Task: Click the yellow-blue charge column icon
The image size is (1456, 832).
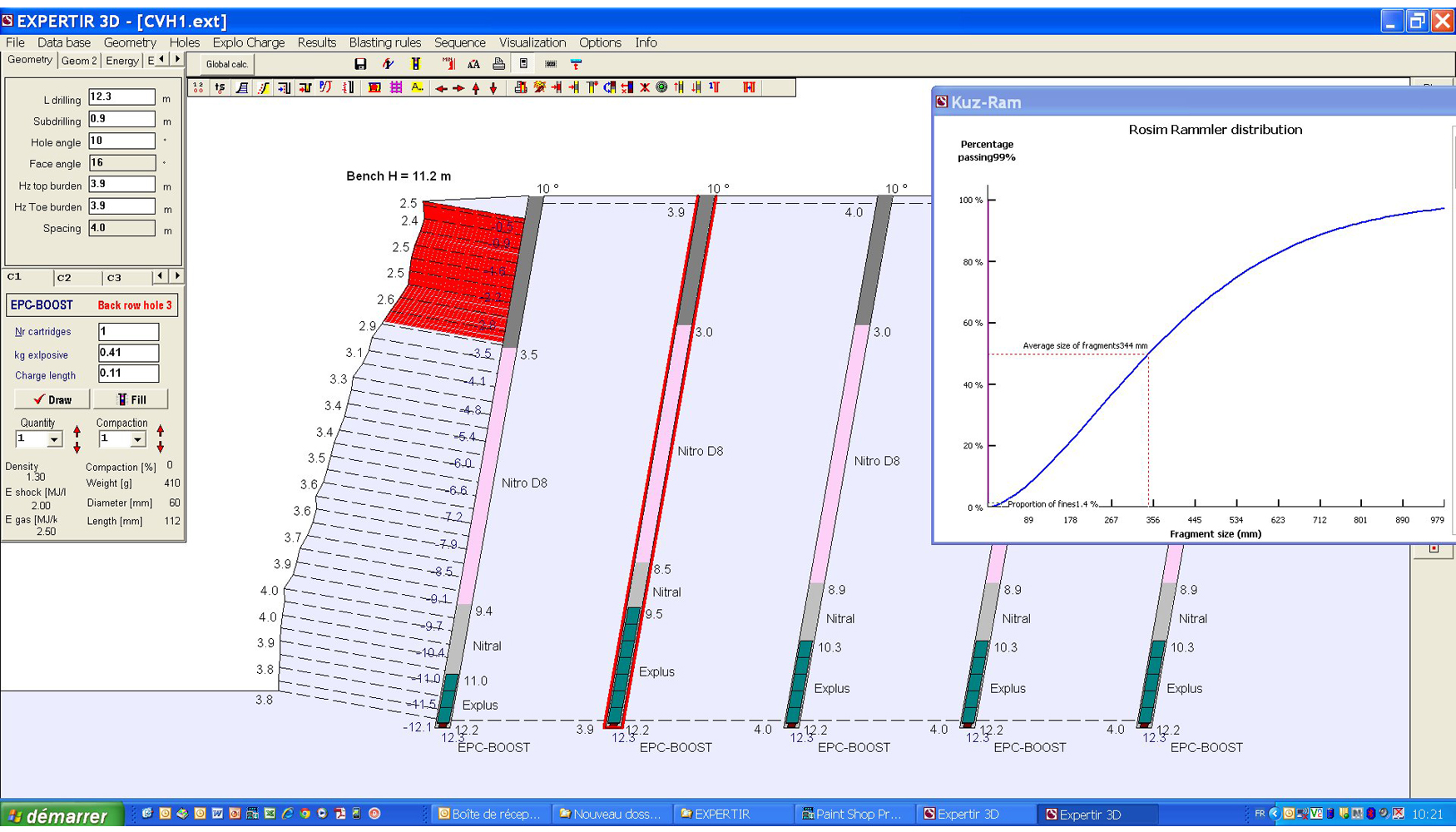Action: point(415,64)
